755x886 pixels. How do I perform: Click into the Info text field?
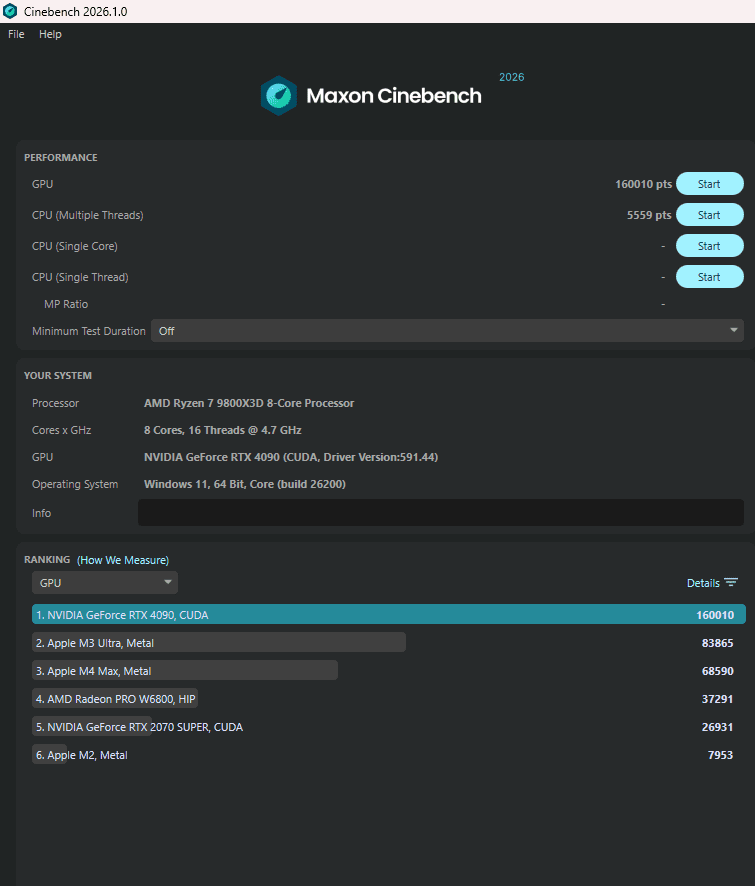coord(441,513)
